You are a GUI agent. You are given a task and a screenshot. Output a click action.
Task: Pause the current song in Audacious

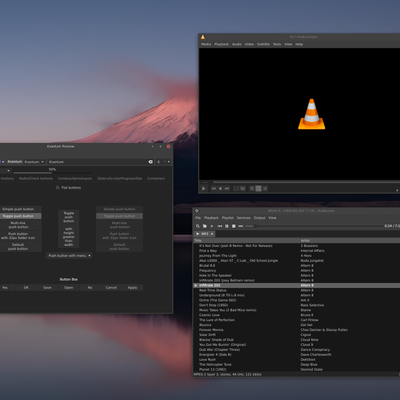click(x=227, y=226)
